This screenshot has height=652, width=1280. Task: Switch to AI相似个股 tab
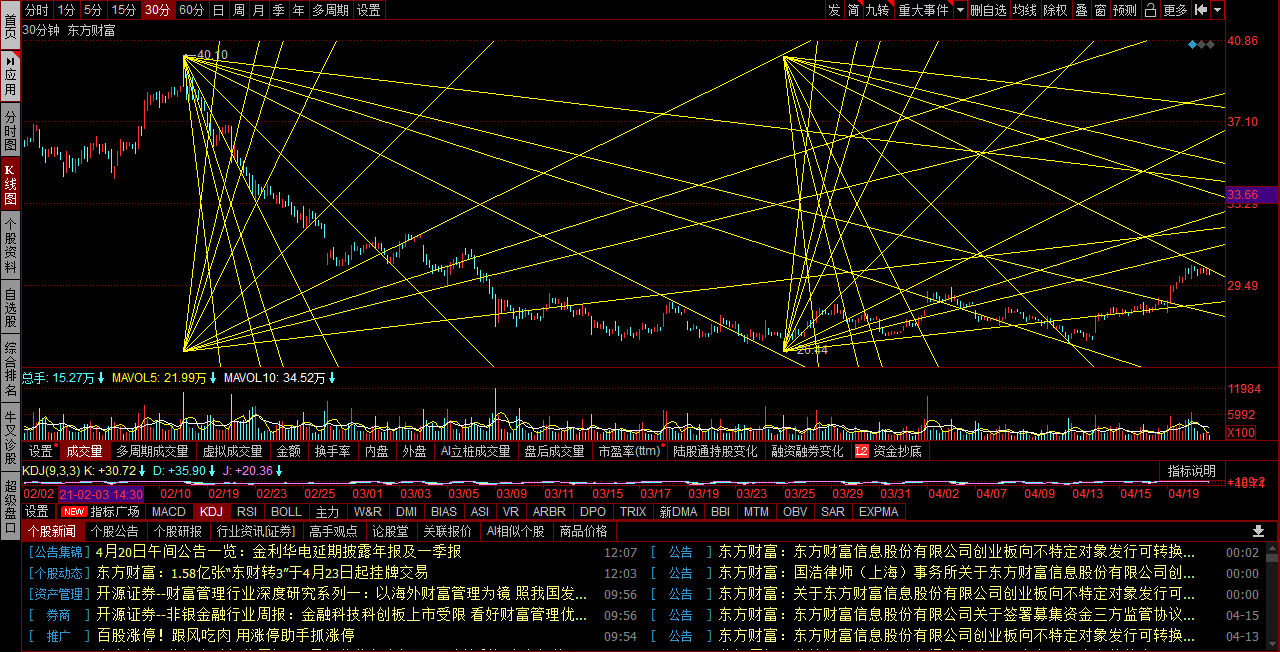[x=515, y=531]
